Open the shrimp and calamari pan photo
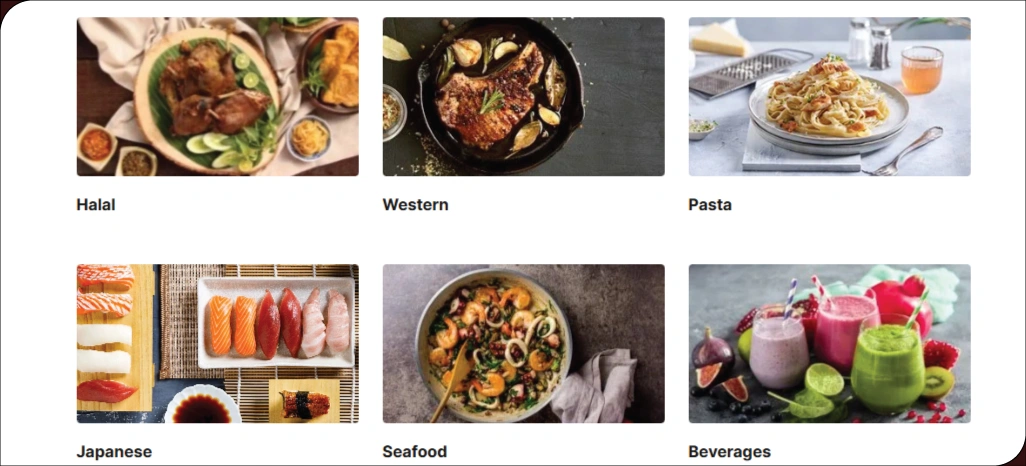Screen dimensions: 1026x466 pos(523,344)
